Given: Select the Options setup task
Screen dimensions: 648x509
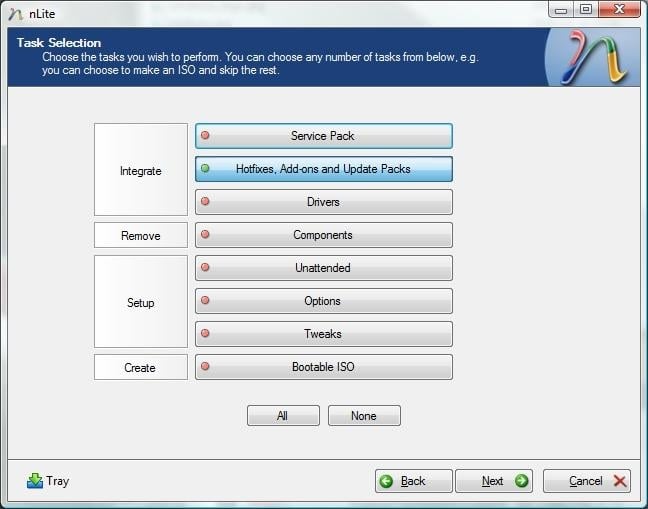Looking at the screenshot, I should click(x=323, y=301).
